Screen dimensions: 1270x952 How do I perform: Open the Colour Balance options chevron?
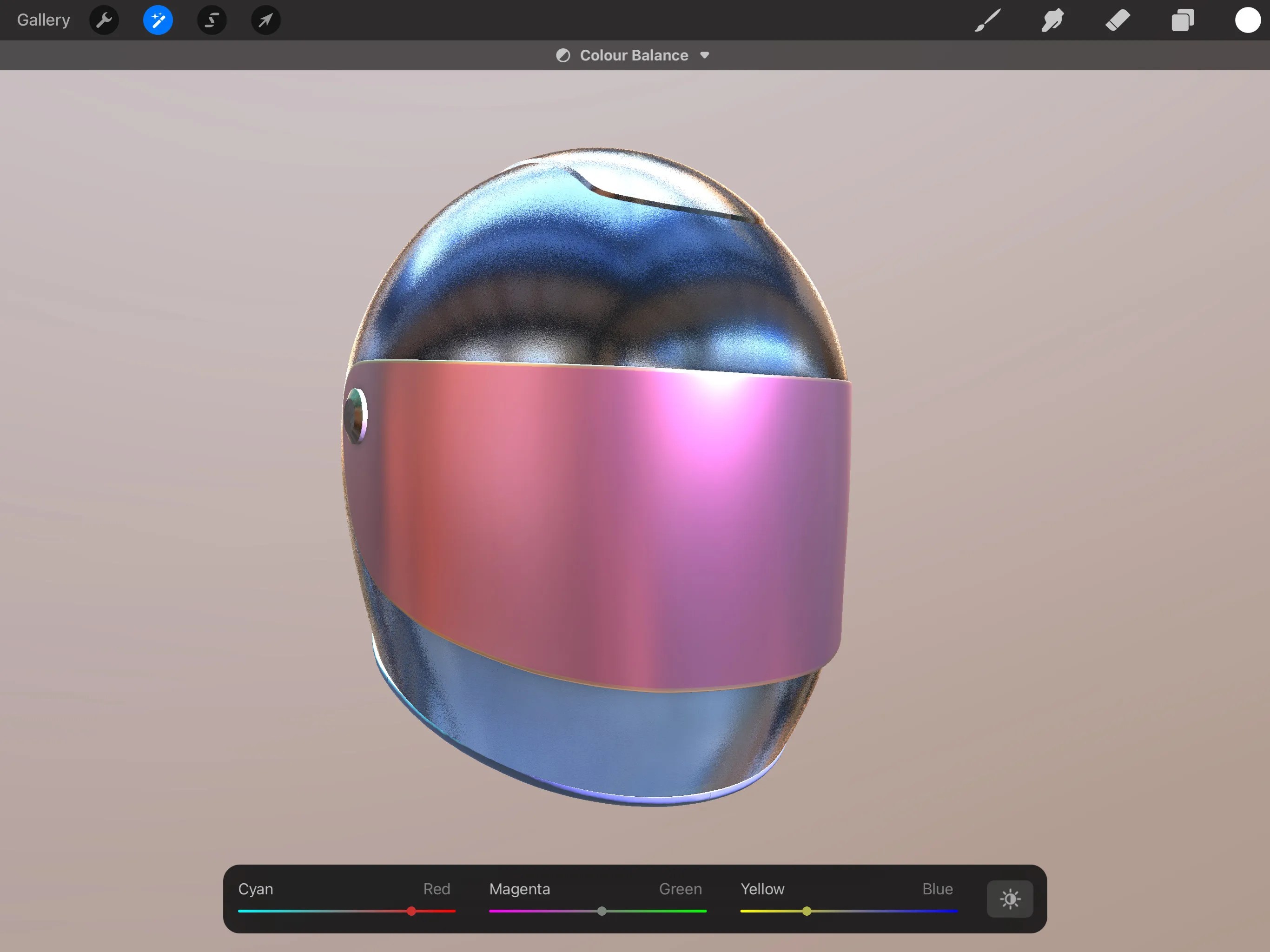(x=705, y=55)
